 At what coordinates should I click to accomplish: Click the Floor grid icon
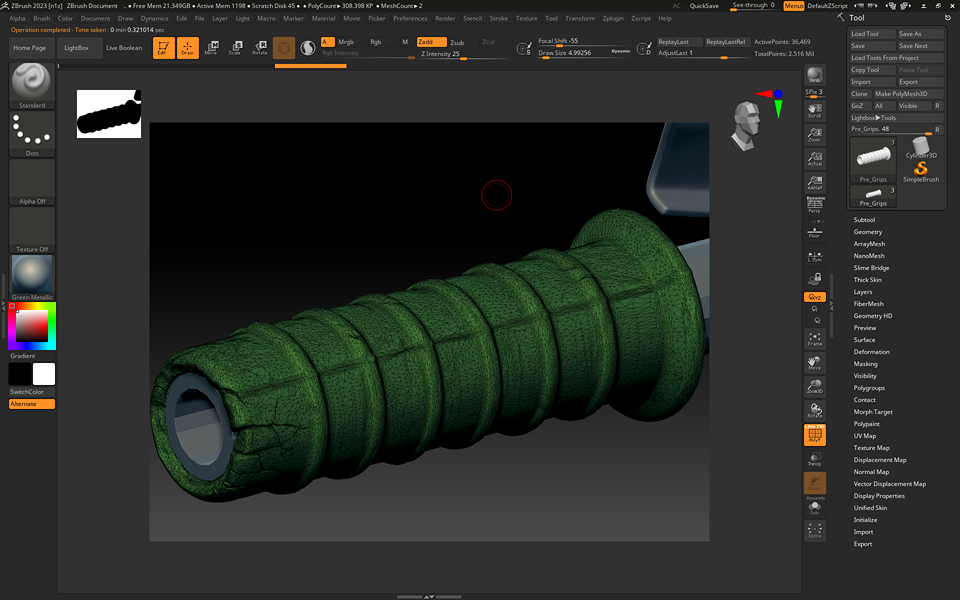click(815, 230)
